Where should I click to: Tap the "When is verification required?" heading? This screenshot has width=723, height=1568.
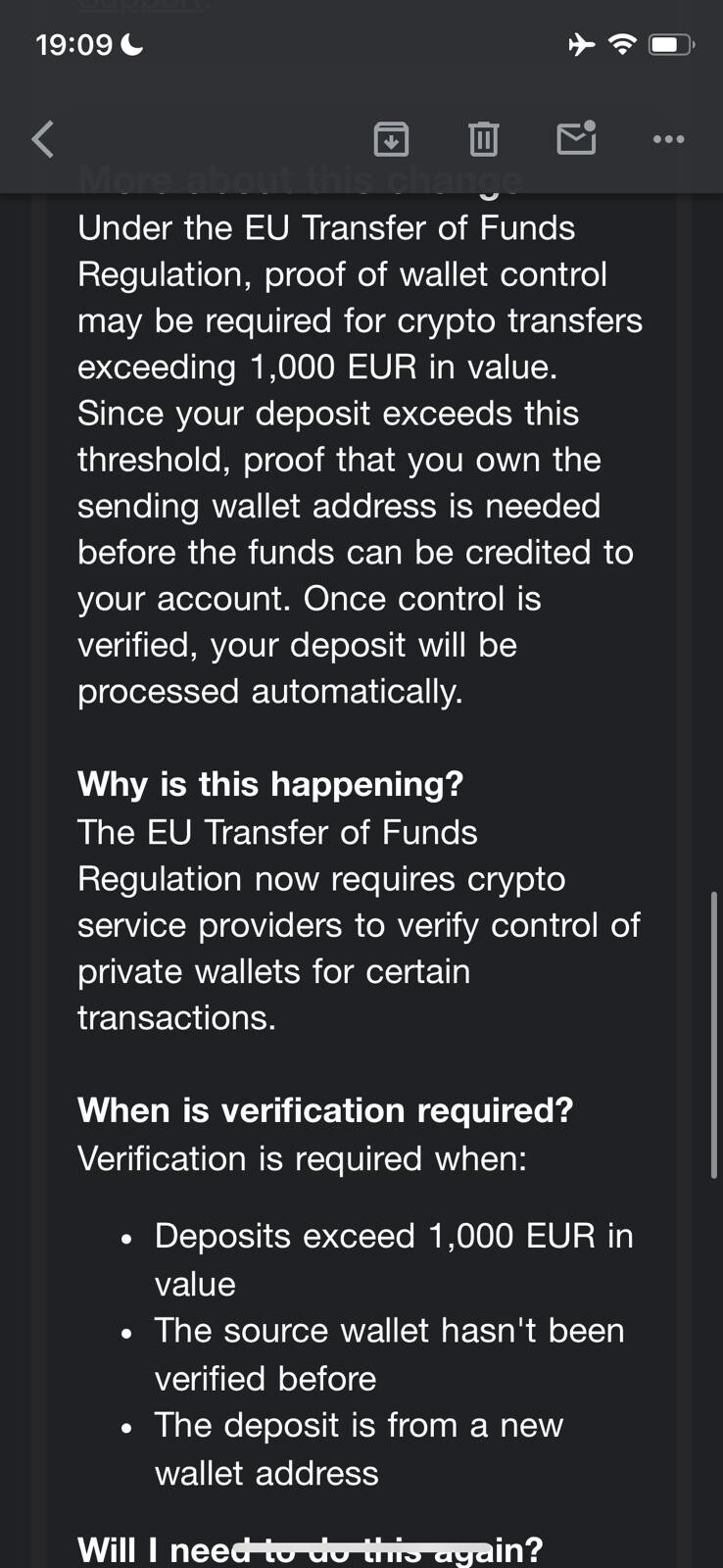325,1110
